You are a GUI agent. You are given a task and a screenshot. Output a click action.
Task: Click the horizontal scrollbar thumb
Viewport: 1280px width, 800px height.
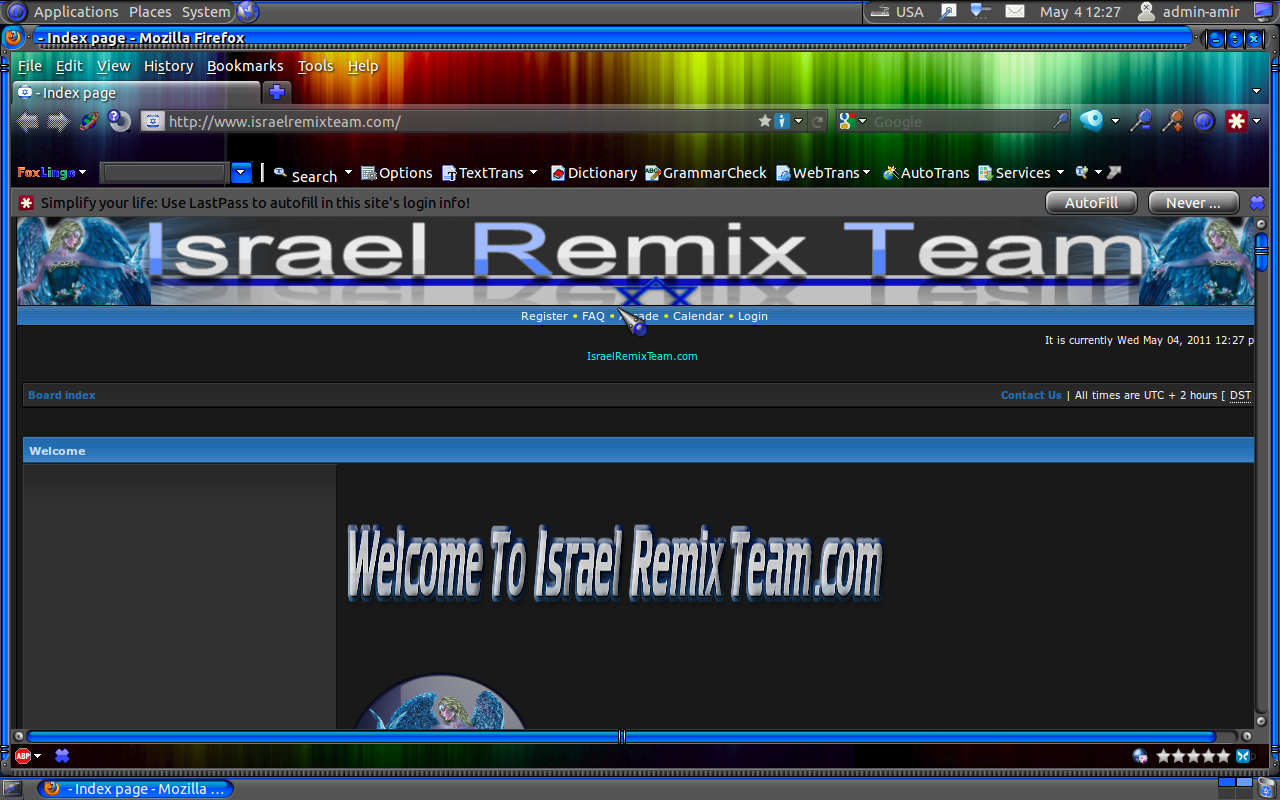(621, 736)
